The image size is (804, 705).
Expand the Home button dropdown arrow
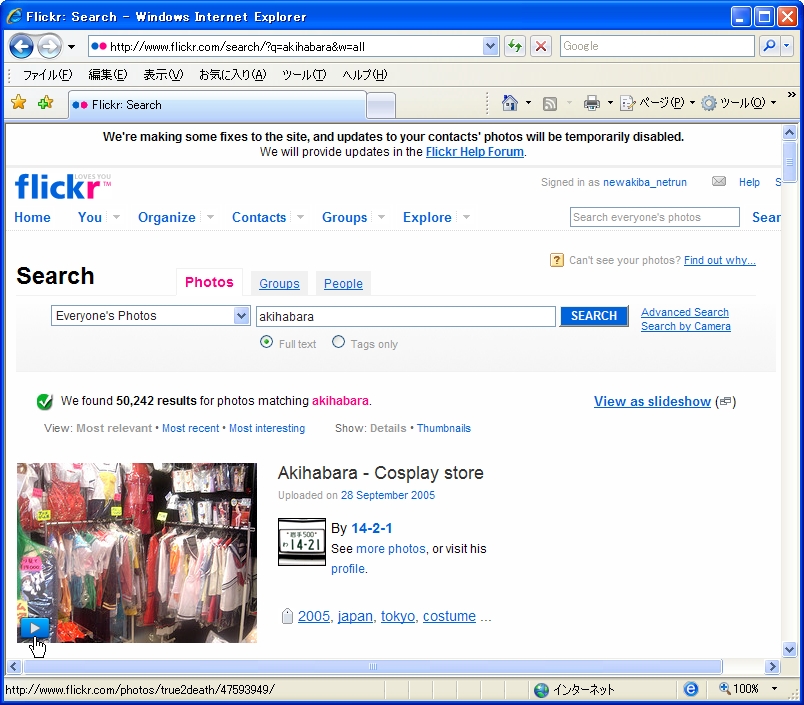[x=528, y=103]
